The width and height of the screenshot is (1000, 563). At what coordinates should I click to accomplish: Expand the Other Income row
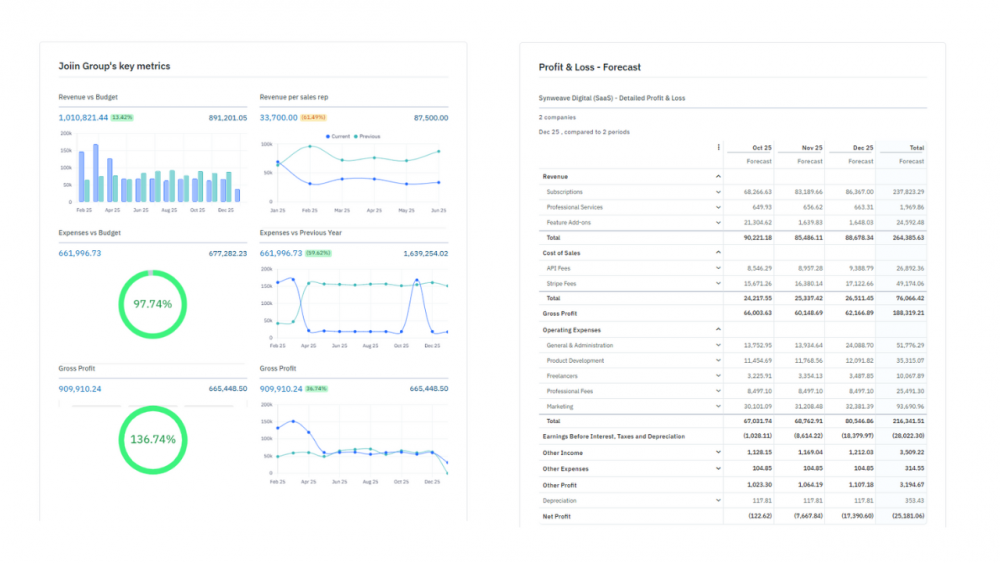(718, 452)
